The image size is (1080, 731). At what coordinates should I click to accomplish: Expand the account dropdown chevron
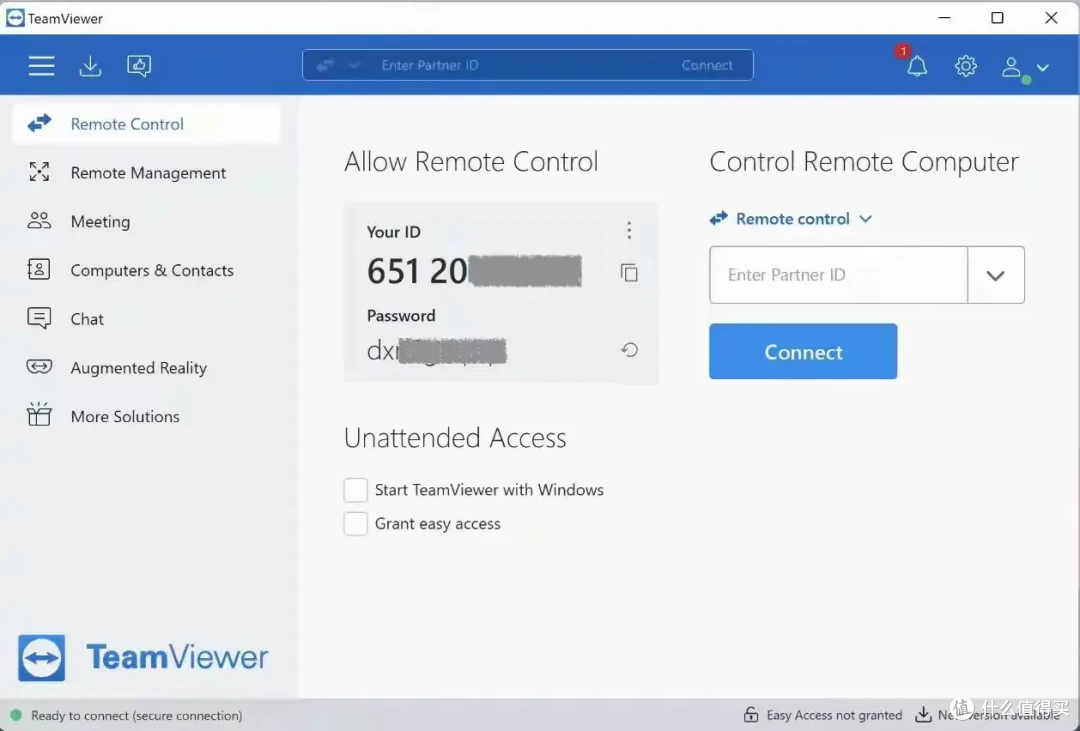coord(1043,68)
